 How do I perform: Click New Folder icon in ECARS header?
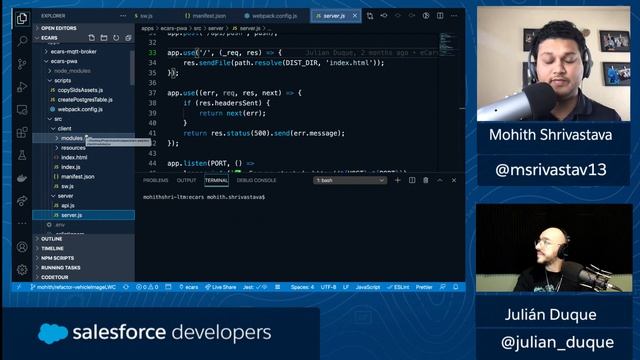click(x=104, y=38)
